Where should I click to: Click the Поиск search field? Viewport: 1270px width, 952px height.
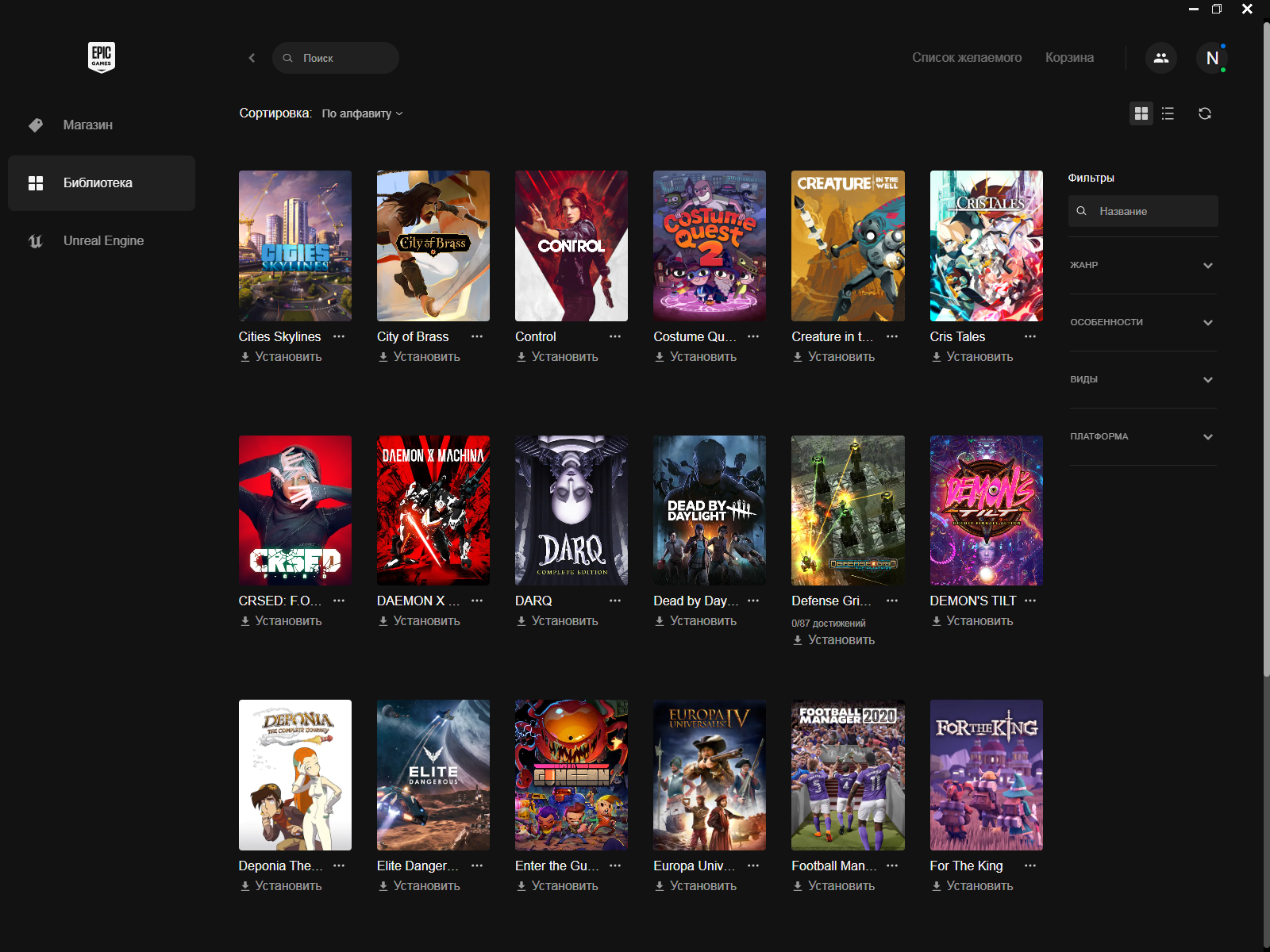(x=336, y=58)
